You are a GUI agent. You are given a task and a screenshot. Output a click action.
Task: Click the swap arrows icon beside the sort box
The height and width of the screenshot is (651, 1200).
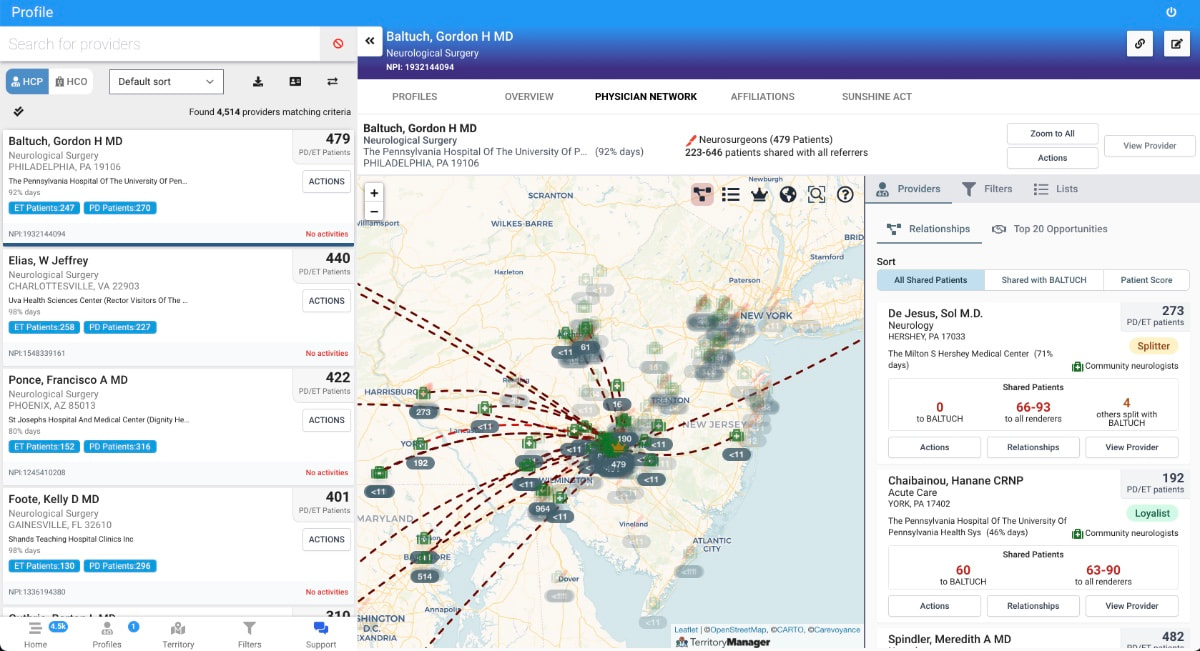point(332,82)
